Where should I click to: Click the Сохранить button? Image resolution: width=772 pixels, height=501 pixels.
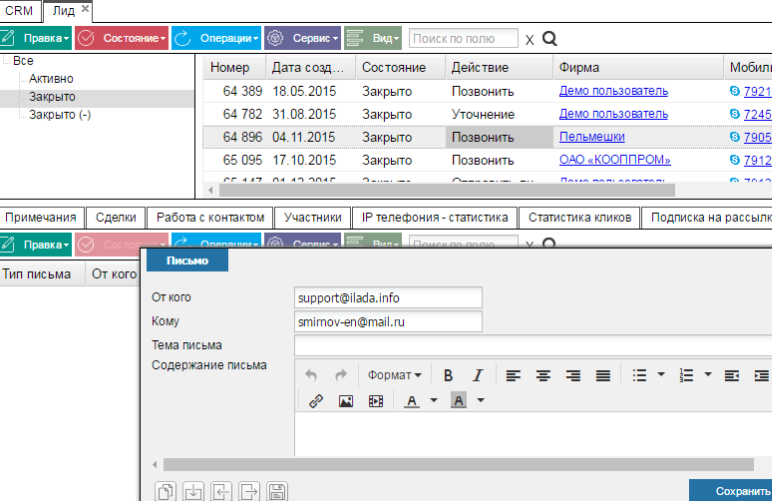point(731,491)
